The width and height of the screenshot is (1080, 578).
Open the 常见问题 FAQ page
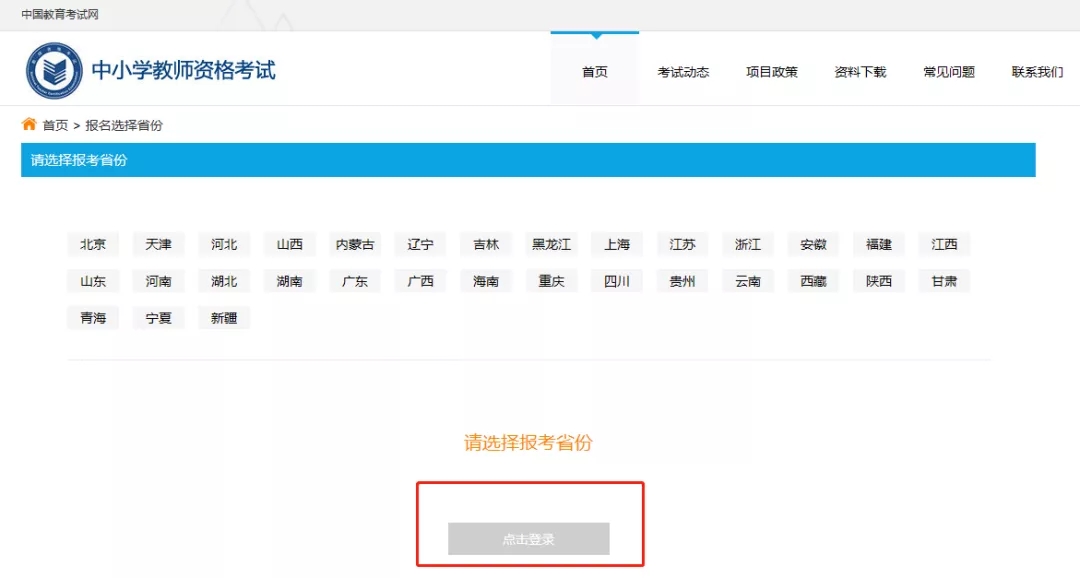click(948, 70)
